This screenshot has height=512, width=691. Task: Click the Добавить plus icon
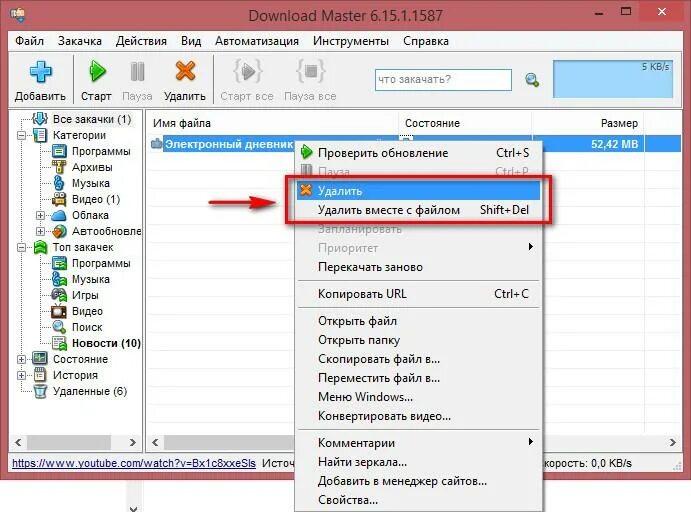[41, 72]
